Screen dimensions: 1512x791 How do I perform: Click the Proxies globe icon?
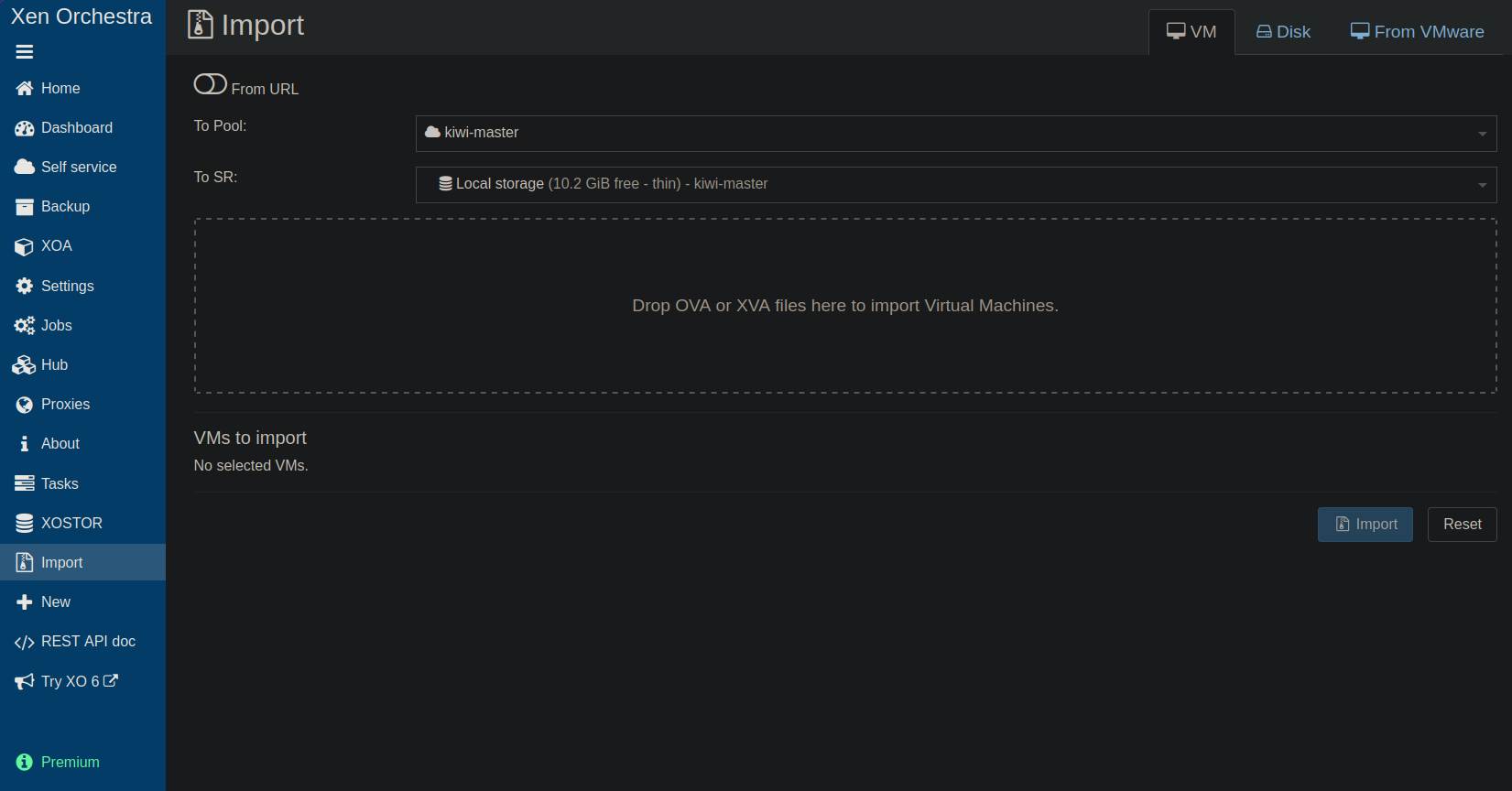point(25,405)
